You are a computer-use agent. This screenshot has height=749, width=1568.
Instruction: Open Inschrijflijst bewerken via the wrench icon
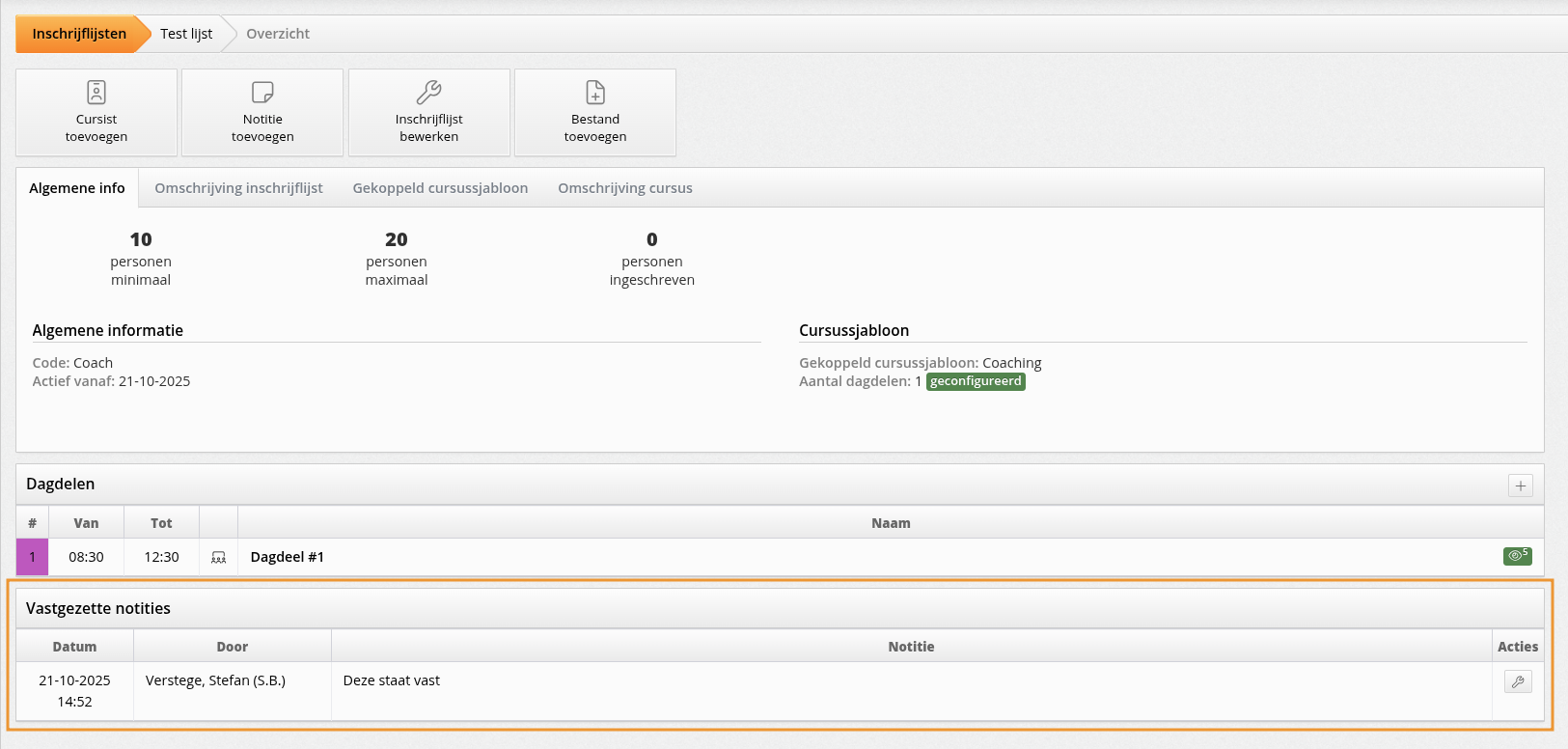coord(428,93)
